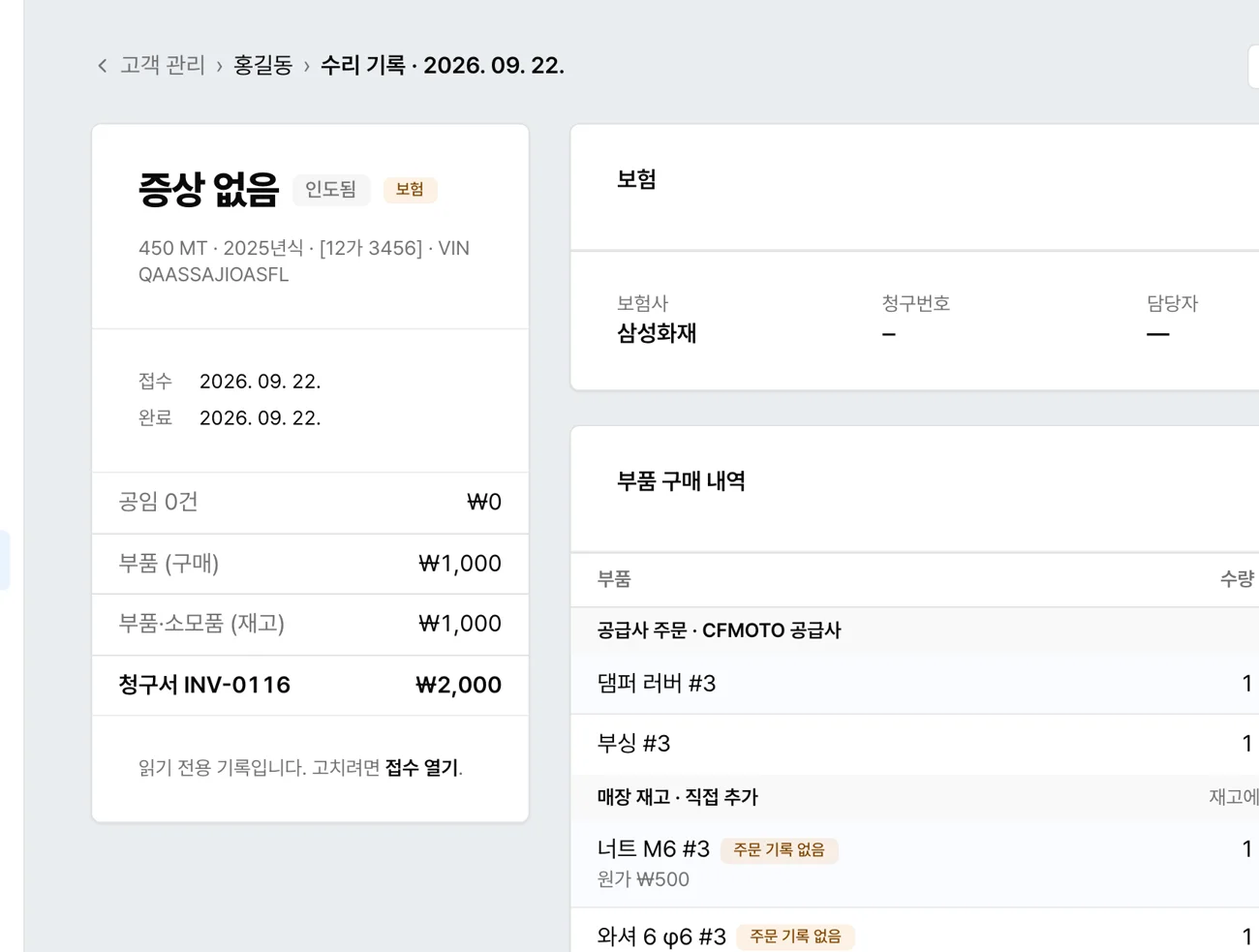This screenshot has height=952, width=1259.
Task: Click the 완료 date 2026. 09. 22.
Action: (x=260, y=418)
